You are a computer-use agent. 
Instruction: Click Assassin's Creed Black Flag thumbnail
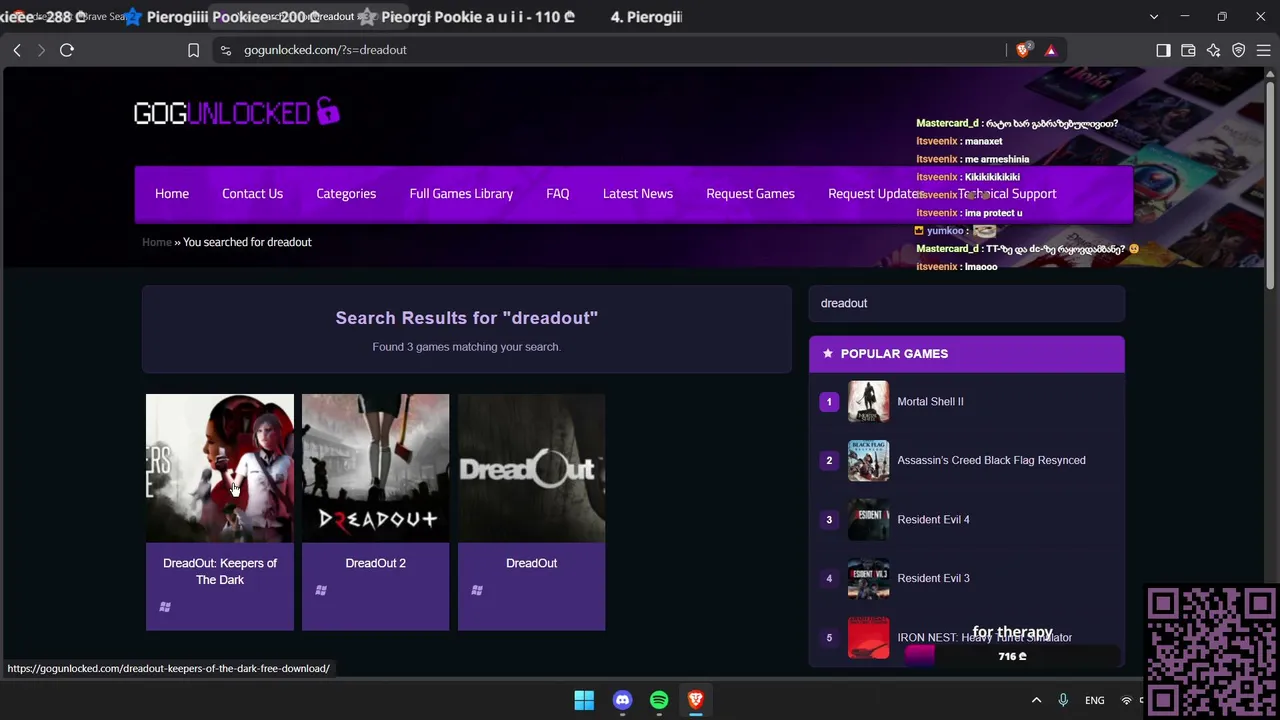(868, 461)
